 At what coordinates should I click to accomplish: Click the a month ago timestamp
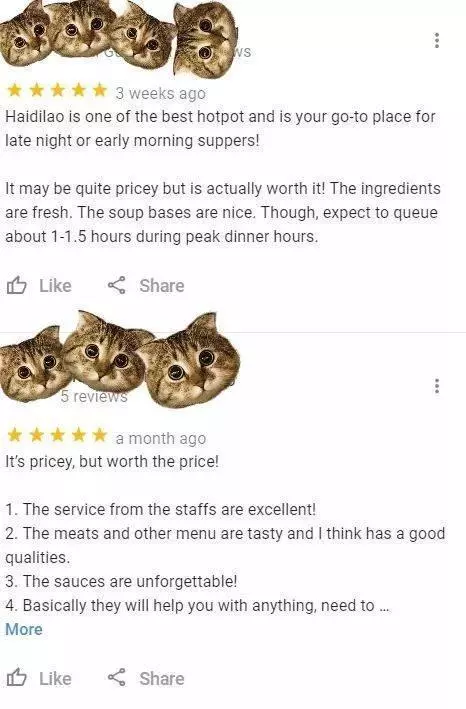click(161, 438)
